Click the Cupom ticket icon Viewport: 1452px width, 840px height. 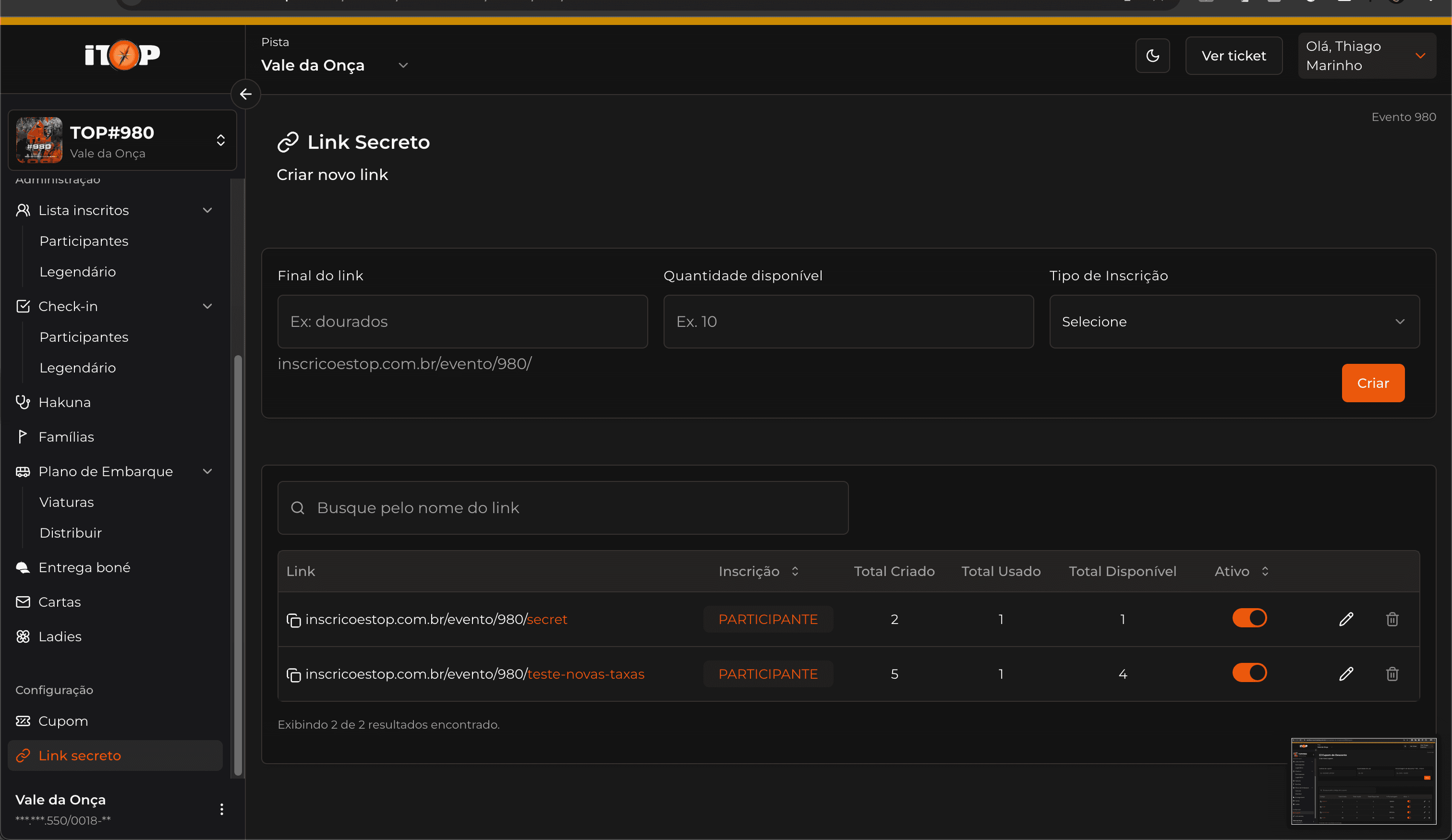tap(23, 721)
